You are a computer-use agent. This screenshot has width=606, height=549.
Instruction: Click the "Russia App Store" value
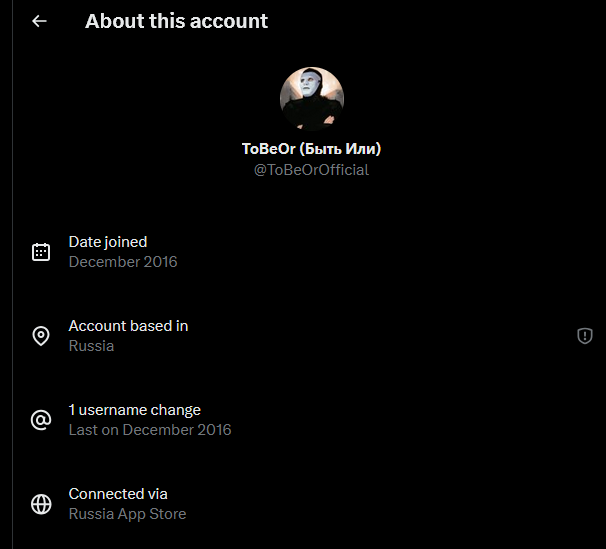click(127, 514)
